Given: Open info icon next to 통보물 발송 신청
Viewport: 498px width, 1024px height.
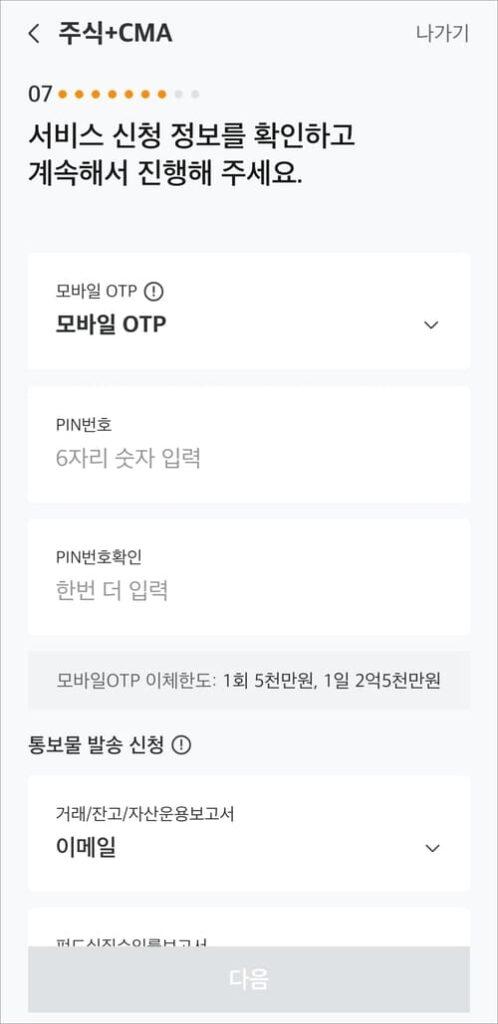Looking at the screenshot, I should [x=181, y=744].
